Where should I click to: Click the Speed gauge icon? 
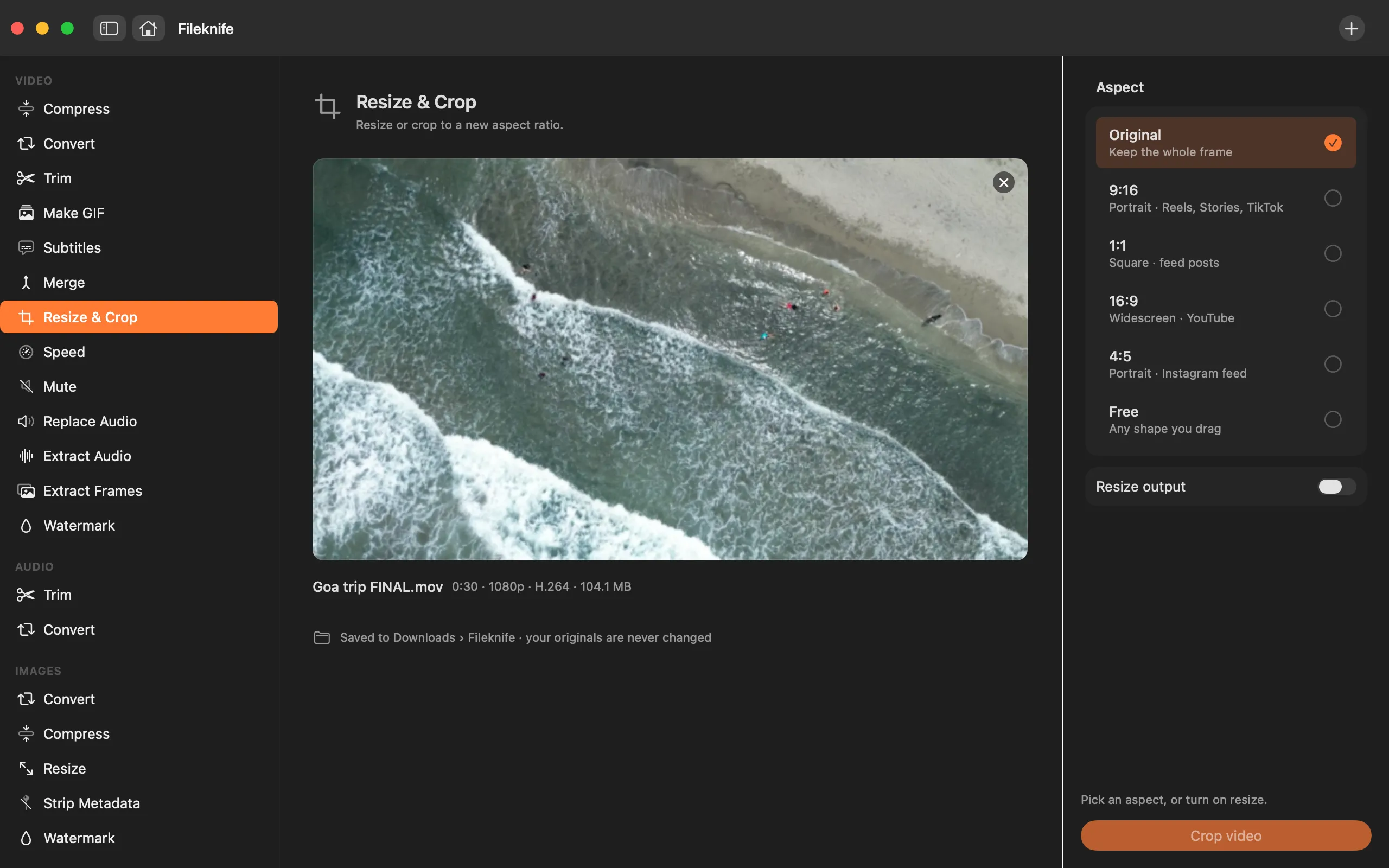click(x=26, y=352)
